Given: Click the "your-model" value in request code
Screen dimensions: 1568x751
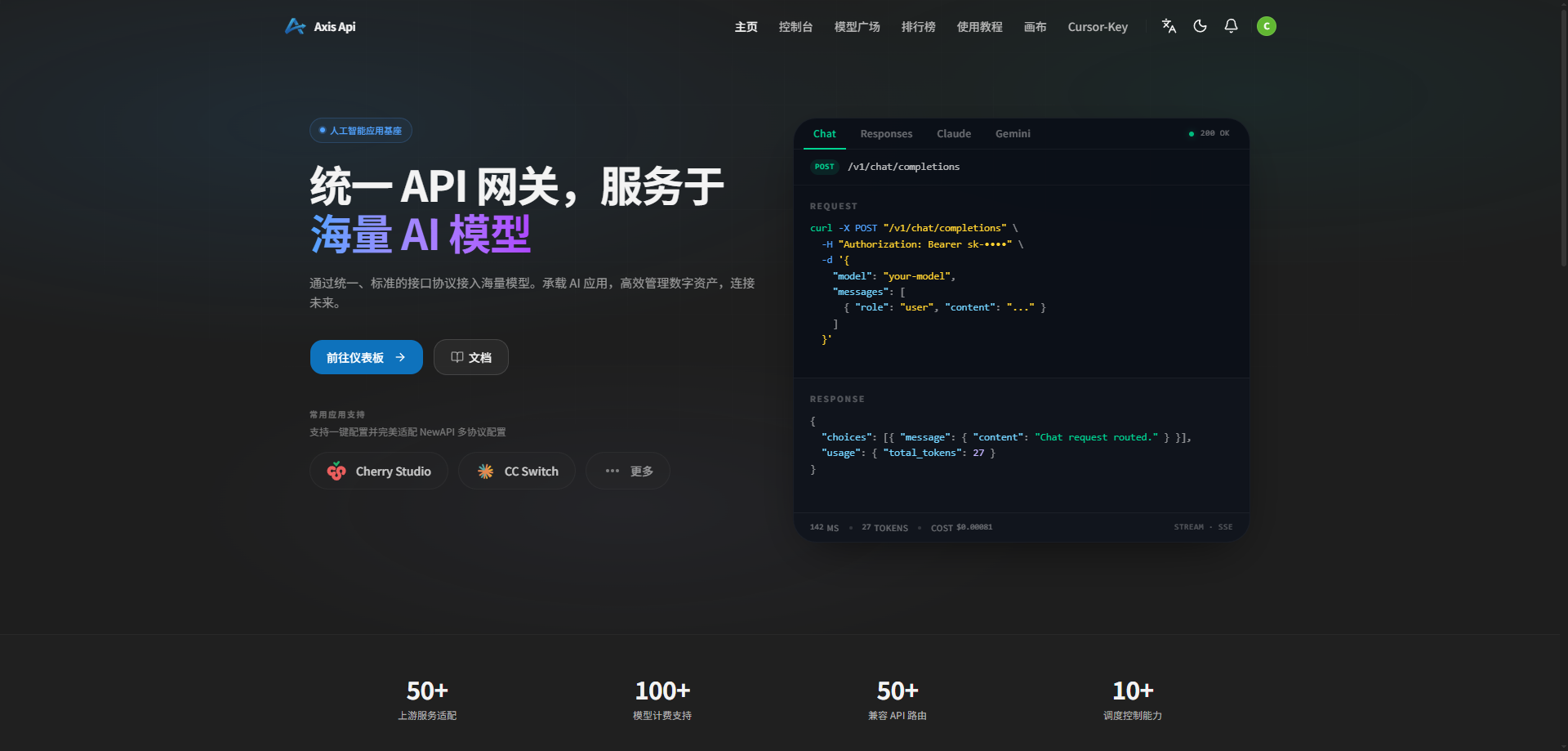Looking at the screenshot, I should coord(917,276).
